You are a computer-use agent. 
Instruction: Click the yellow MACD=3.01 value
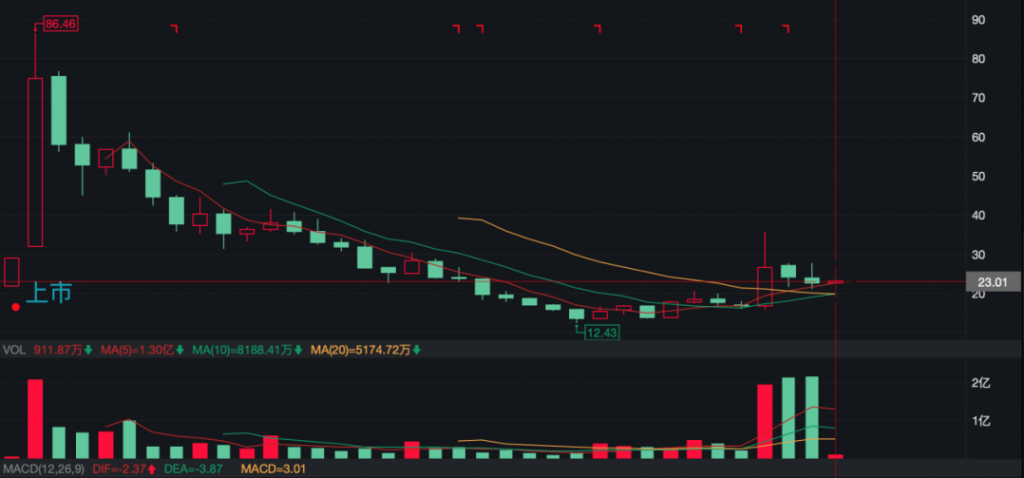pos(268,468)
